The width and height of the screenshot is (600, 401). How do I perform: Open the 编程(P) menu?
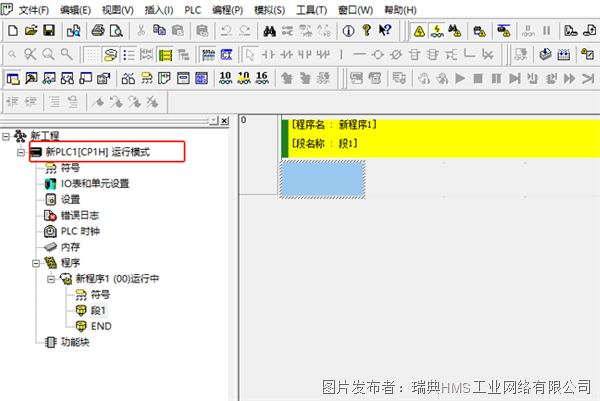point(227,10)
